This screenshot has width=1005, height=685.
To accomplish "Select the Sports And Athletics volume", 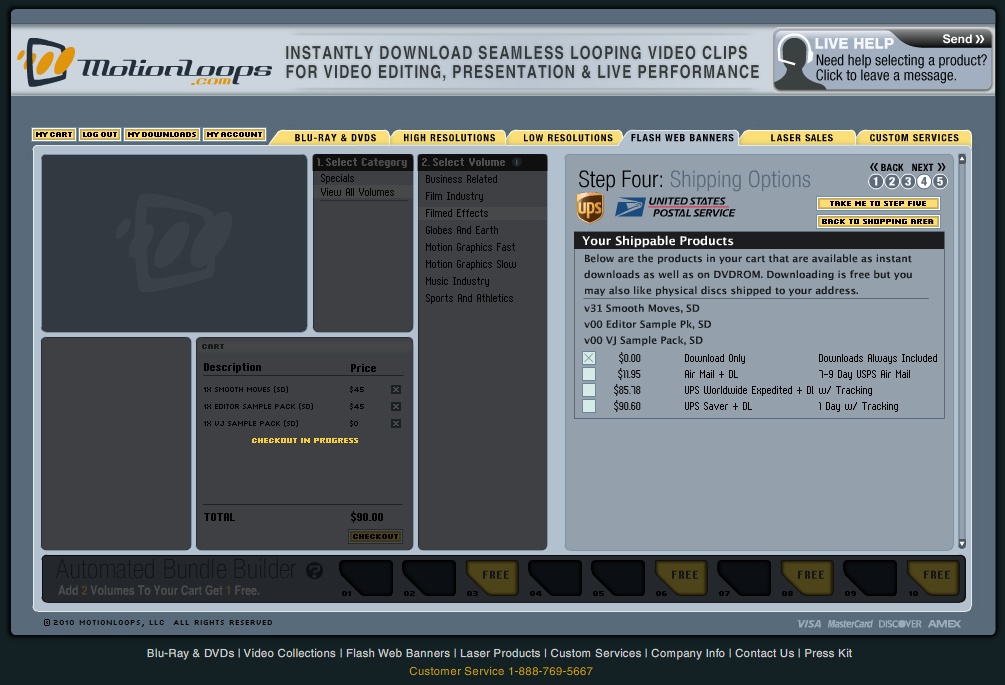I will pos(469,299).
